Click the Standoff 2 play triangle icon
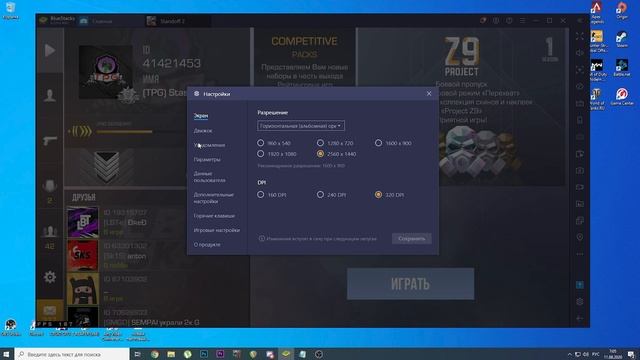The image size is (640, 360). pyautogui.click(x=50, y=50)
